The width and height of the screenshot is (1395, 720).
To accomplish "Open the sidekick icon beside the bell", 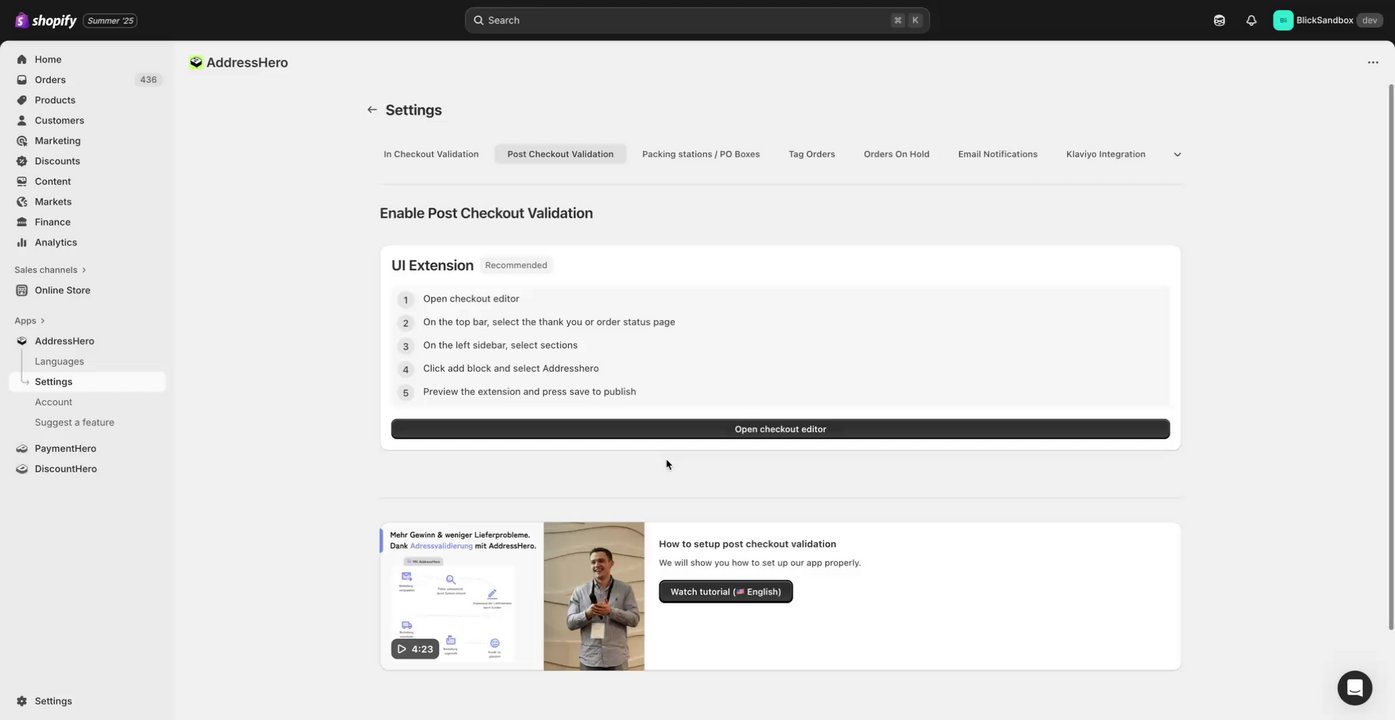I will pos(1219,20).
